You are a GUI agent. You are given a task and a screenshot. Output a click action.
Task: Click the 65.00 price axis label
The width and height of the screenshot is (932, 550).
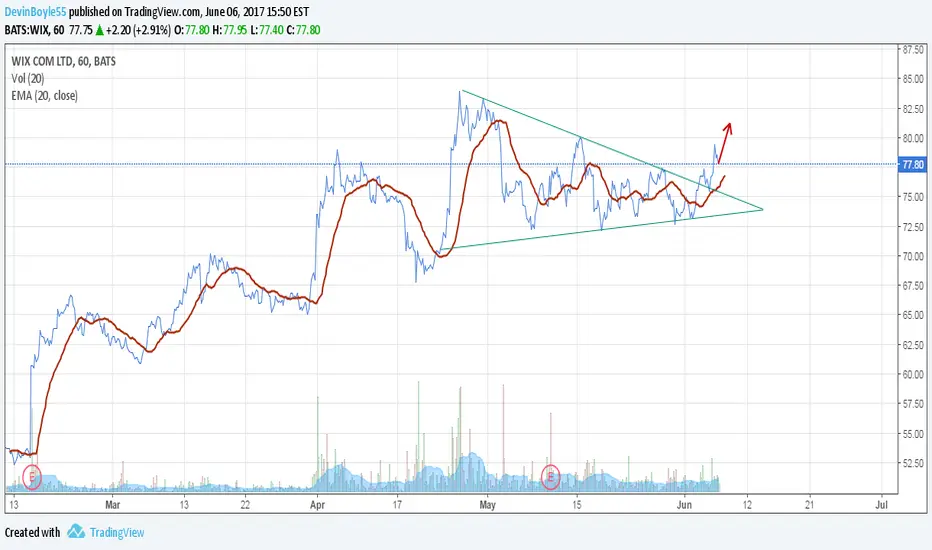[913, 315]
